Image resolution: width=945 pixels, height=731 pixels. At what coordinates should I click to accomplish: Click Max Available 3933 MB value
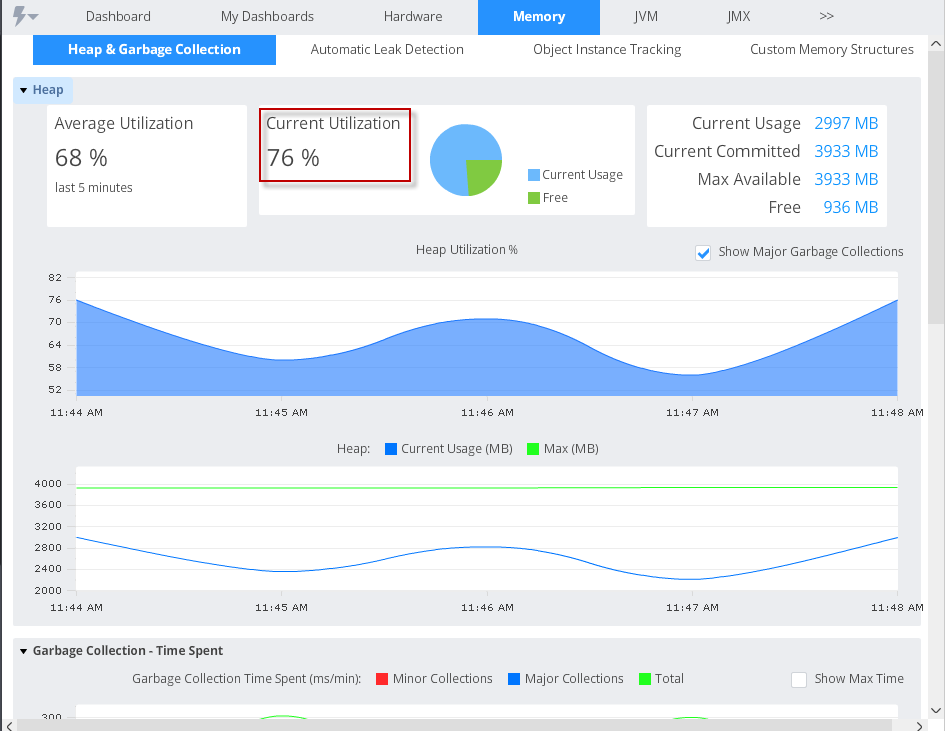pyautogui.click(x=846, y=179)
